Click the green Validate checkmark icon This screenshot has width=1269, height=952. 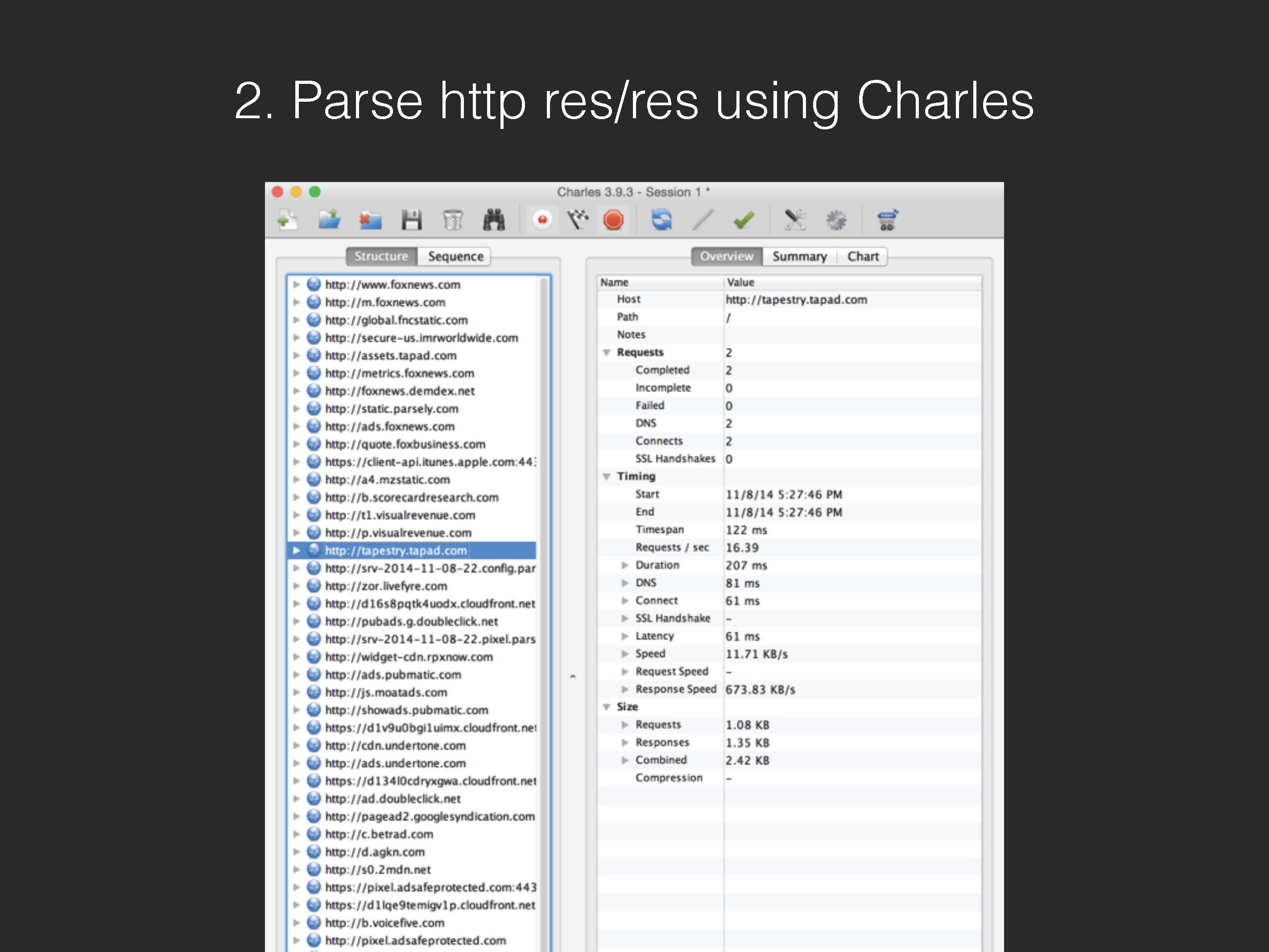pos(744,220)
